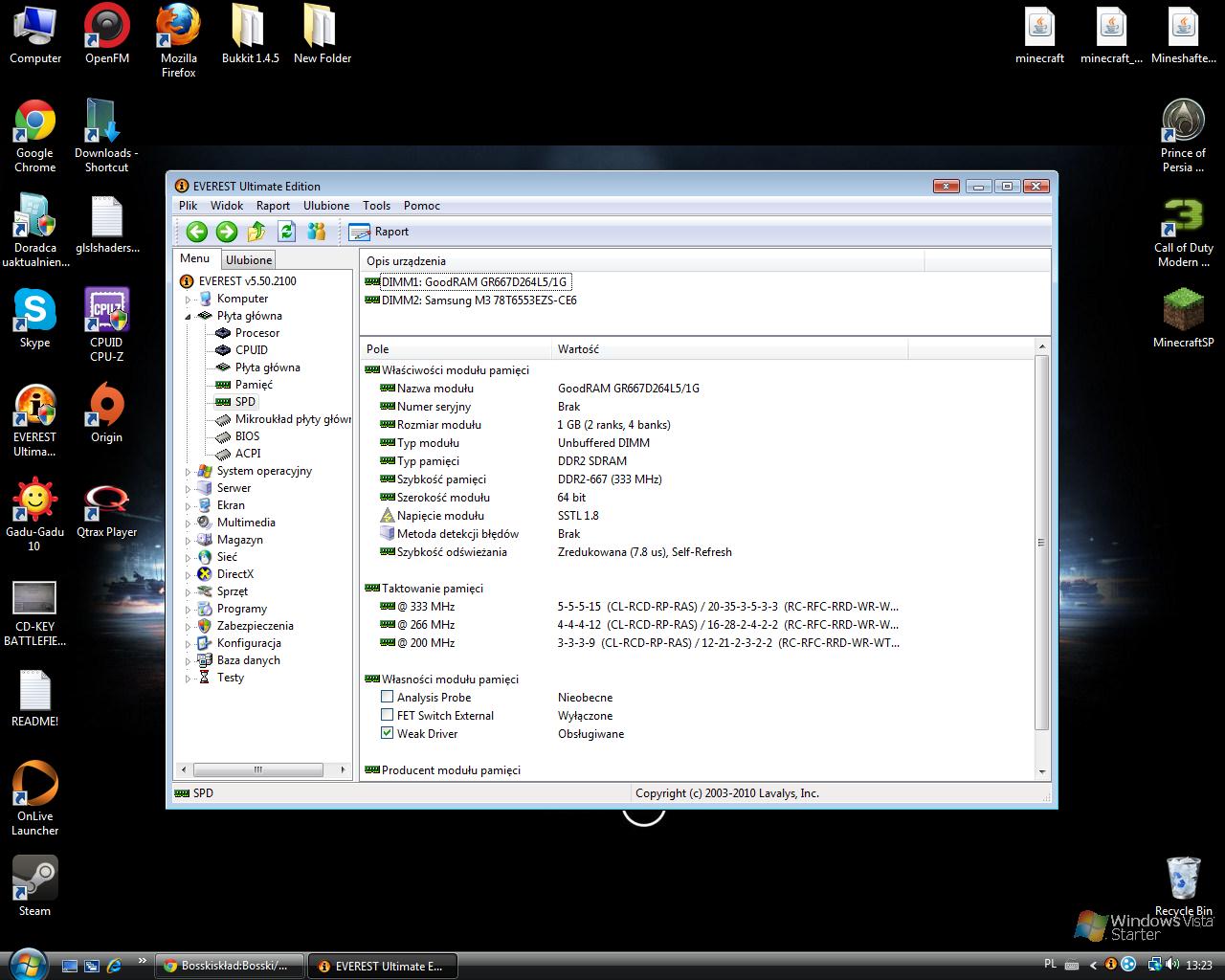
Task: Click the Origin desktop icon
Action: pos(106,413)
